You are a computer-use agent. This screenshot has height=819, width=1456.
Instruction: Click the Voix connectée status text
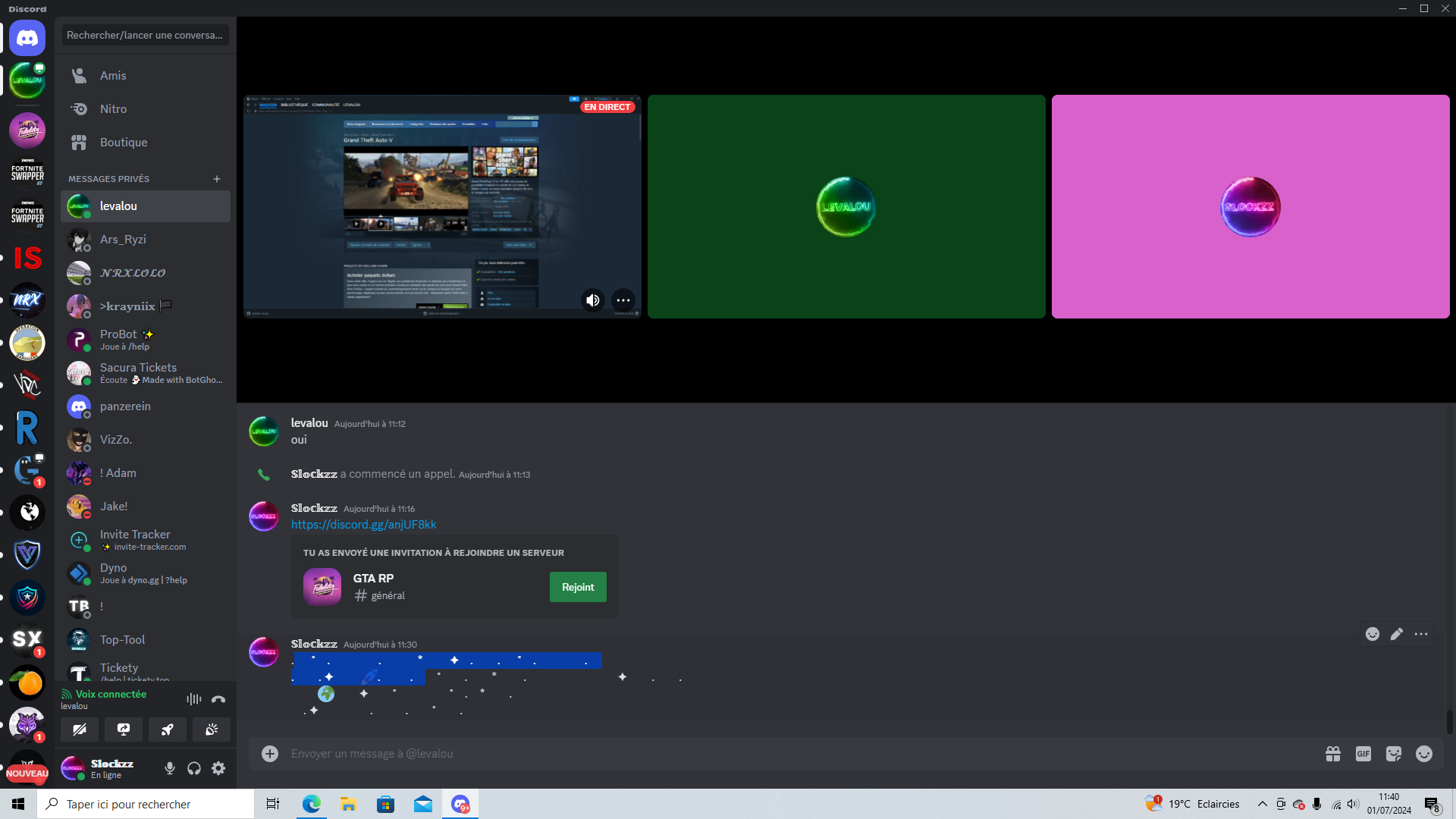(x=111, y=694)
